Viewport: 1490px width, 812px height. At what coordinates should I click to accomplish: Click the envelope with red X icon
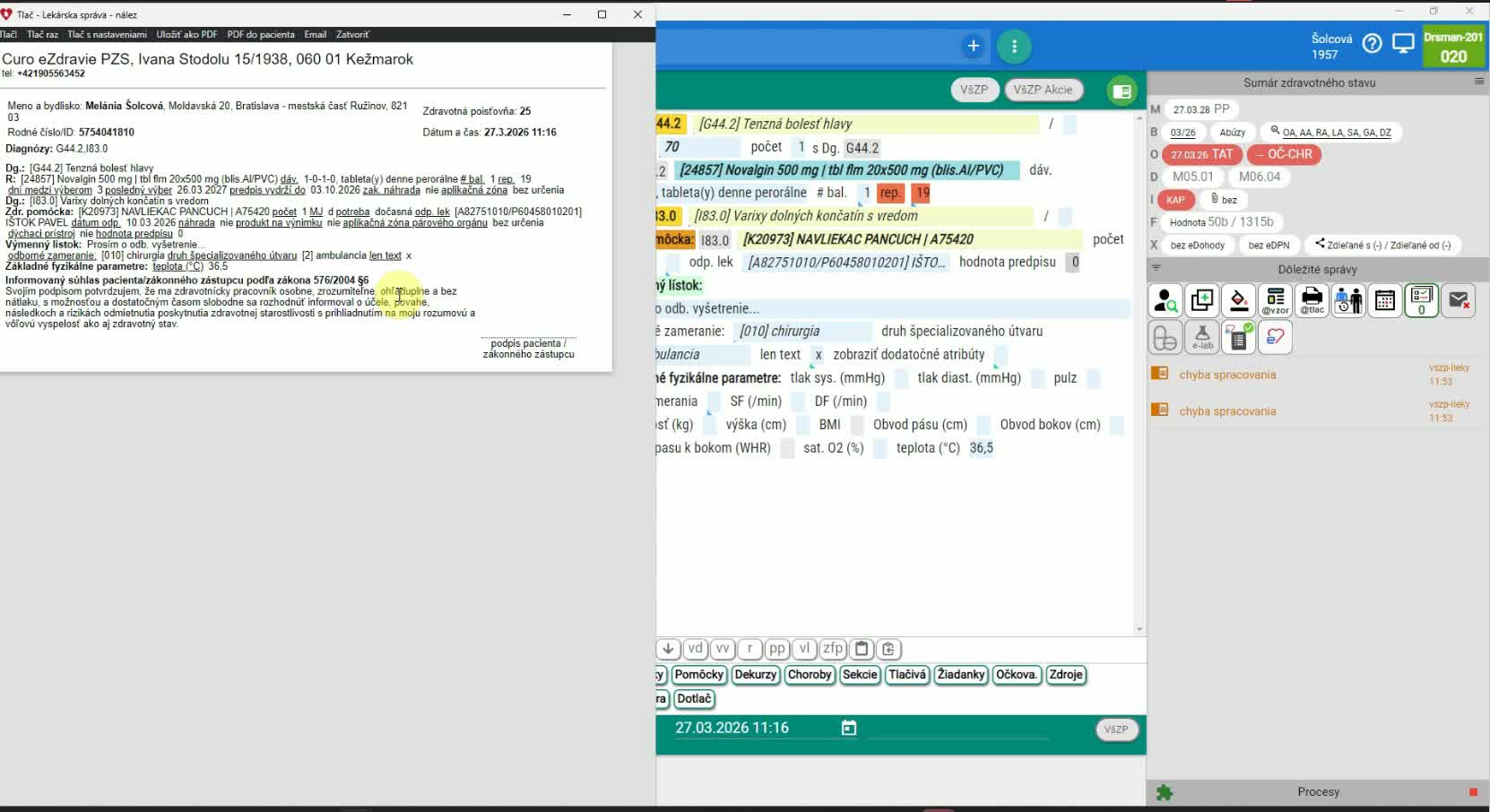1459,301
